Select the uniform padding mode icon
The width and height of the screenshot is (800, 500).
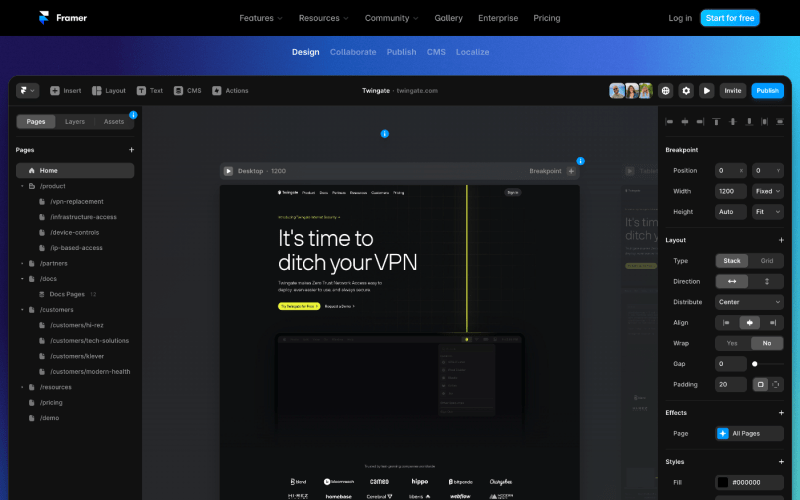click(x=760, y=385)
